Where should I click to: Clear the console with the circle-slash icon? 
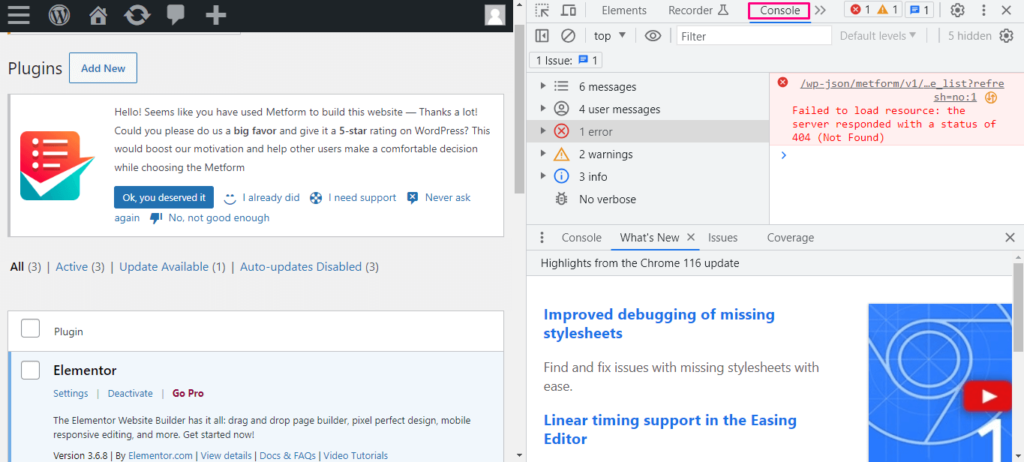568,36
